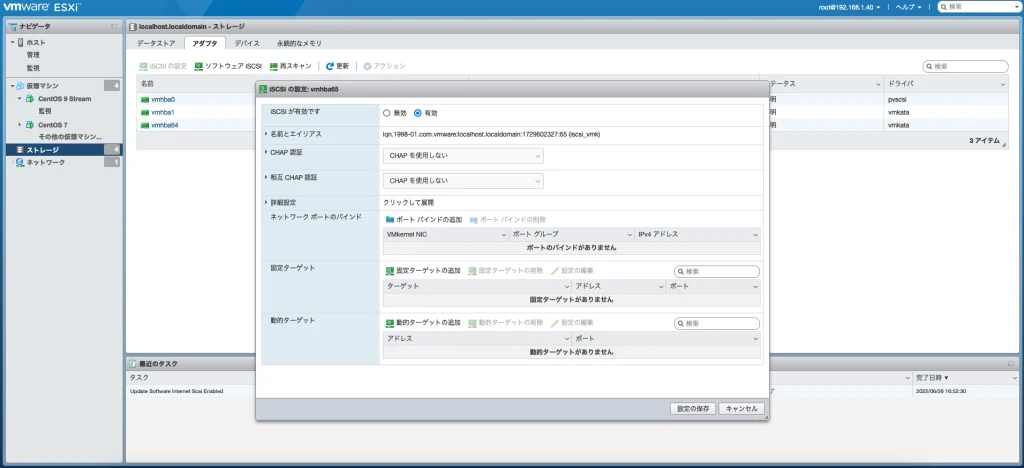
Task: Click the ネットワーク icon in navigator
Action: 21,162
